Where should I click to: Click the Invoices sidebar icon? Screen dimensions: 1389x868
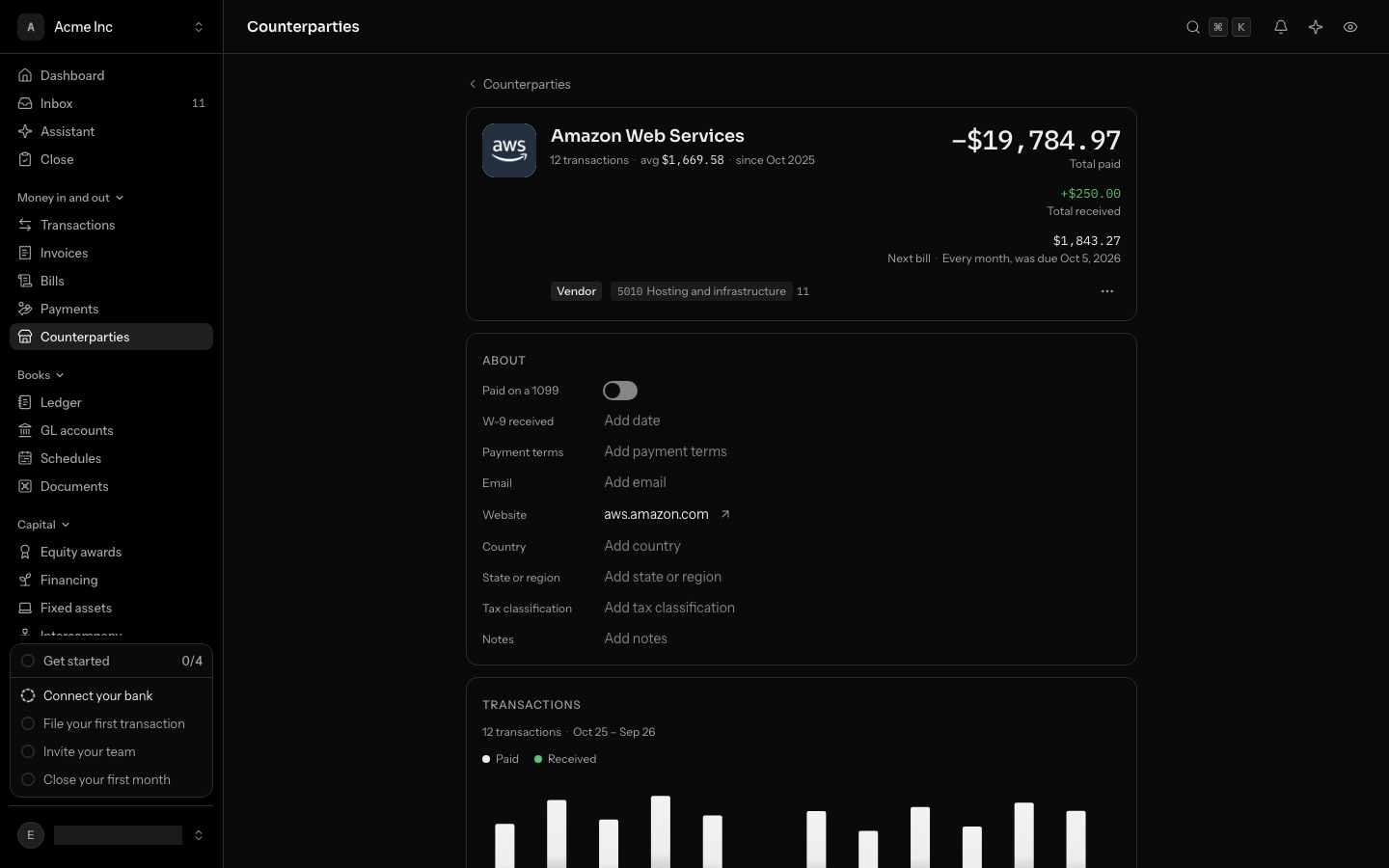[25, 253]
